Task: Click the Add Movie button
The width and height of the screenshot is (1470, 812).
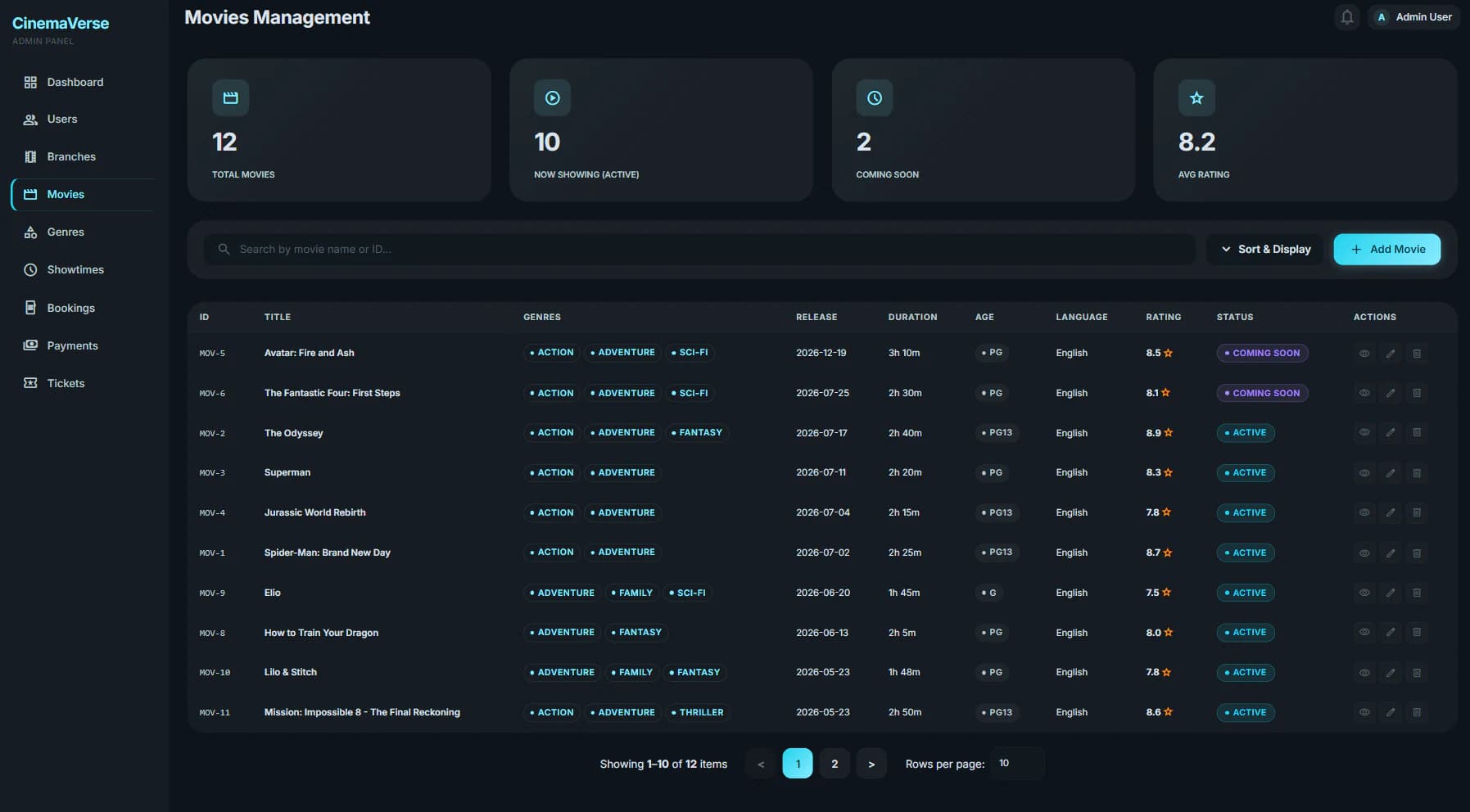Action: 1387,250
